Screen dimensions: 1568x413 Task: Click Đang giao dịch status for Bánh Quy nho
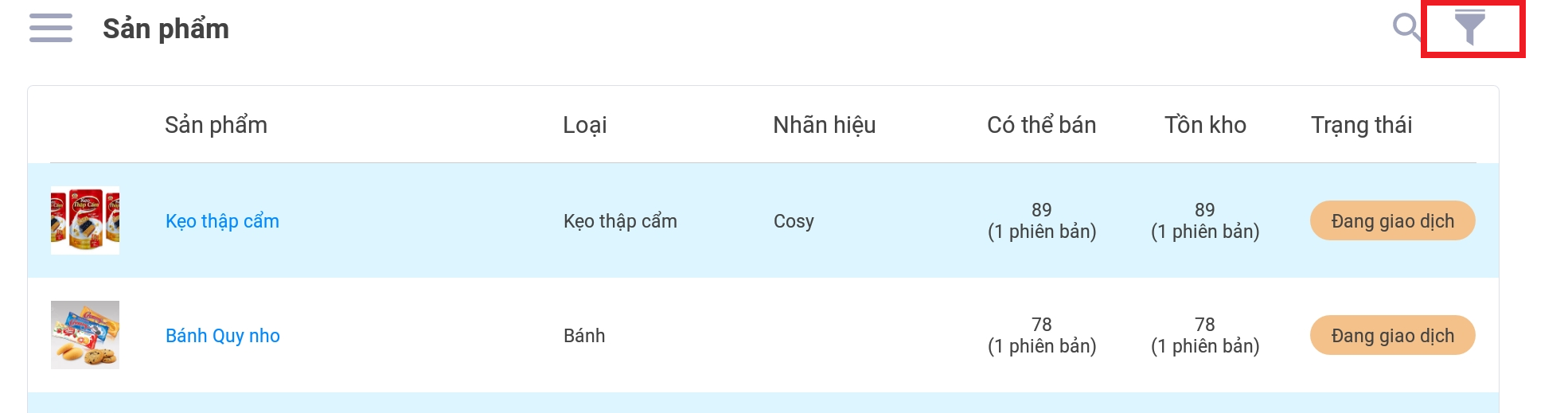pyautogui.click(x=1392, y=336)
